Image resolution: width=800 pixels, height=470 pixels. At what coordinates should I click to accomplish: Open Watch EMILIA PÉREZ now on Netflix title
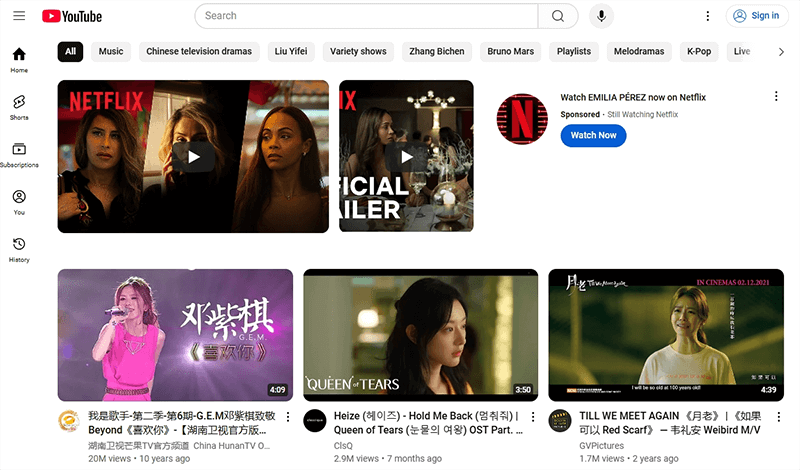click(633, 97)
